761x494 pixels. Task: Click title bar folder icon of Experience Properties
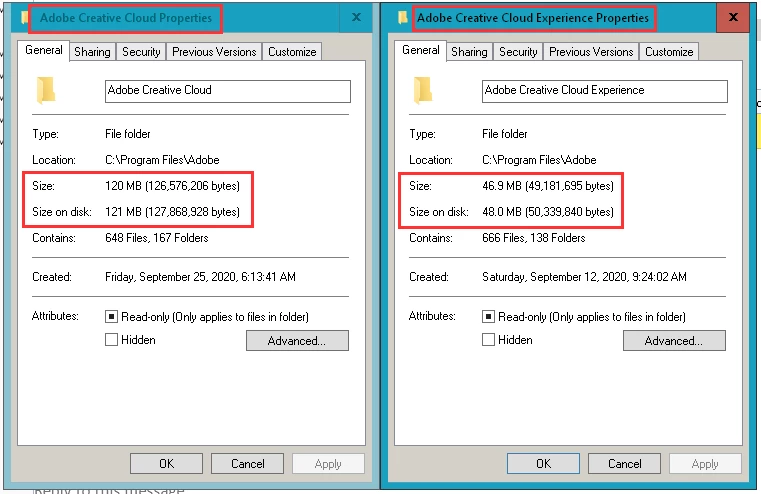(402, 18)
